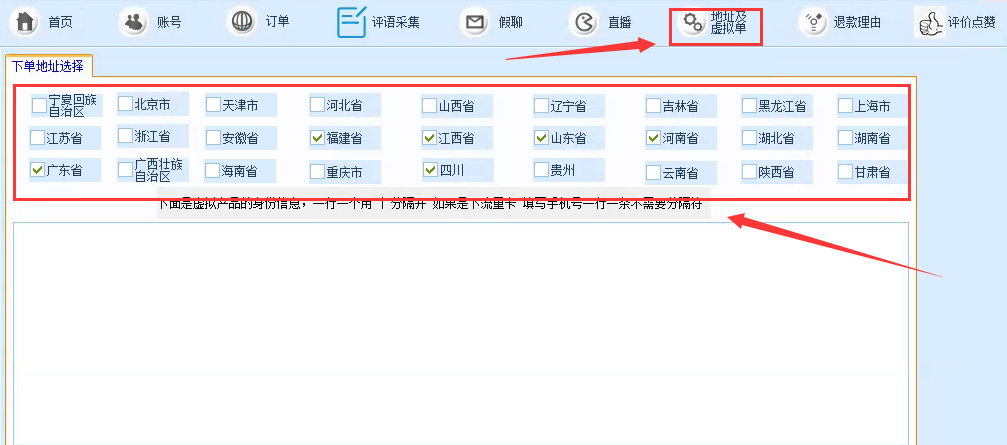1007x445 pixels.
Task: Check the 陕西省 checkbox
Action: click(749, 171)
